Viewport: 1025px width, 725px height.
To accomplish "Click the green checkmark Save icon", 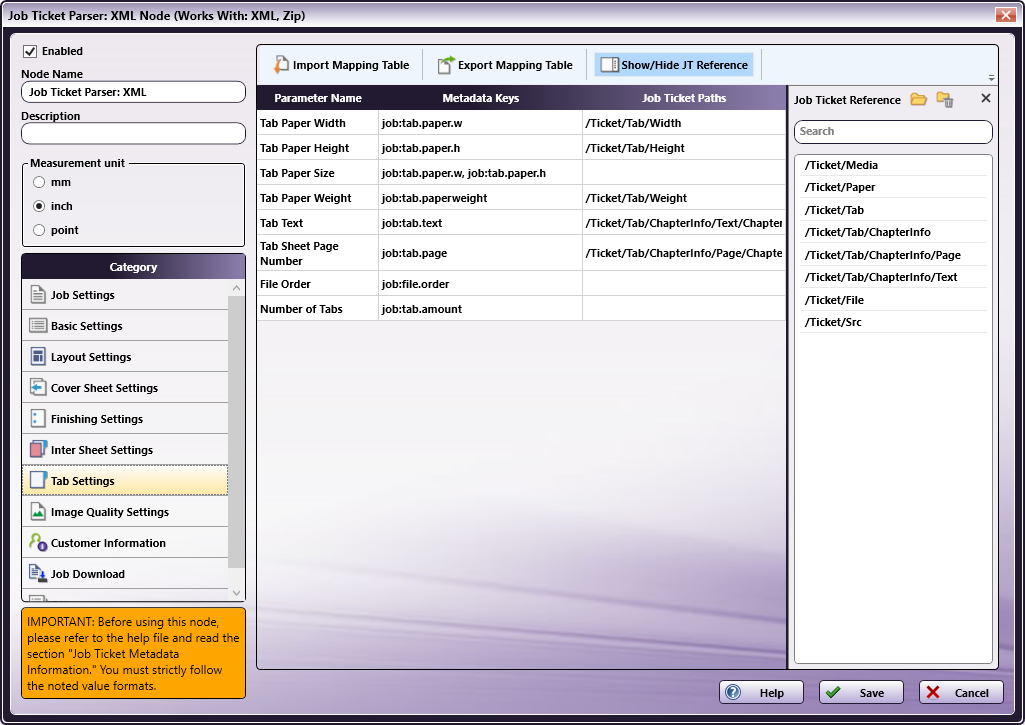I will (833, 692).
